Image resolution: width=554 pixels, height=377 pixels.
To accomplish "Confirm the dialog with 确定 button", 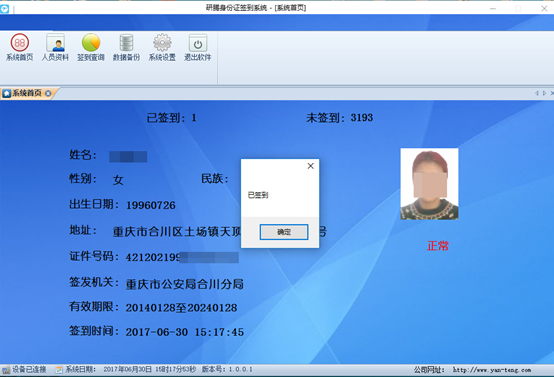I will tap(284, 232).
